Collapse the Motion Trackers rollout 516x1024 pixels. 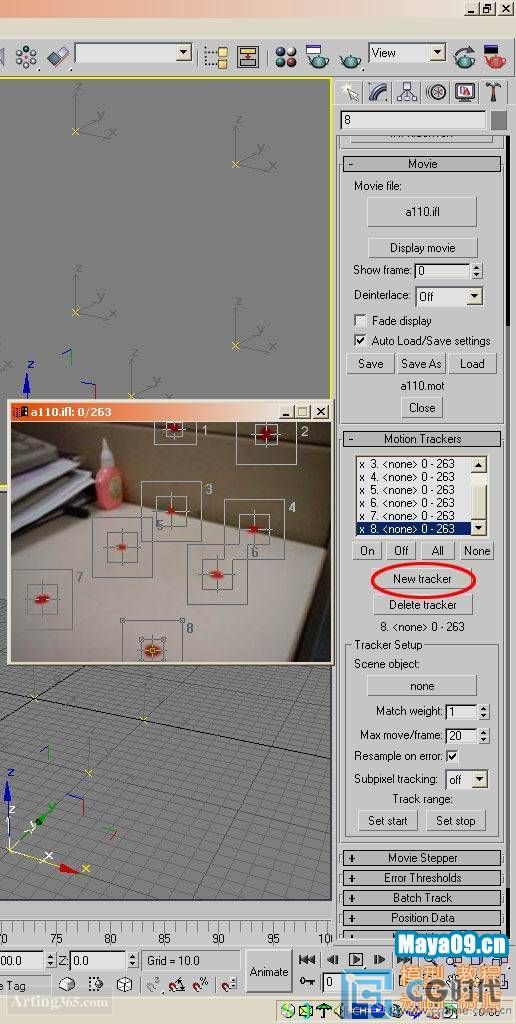422,439
